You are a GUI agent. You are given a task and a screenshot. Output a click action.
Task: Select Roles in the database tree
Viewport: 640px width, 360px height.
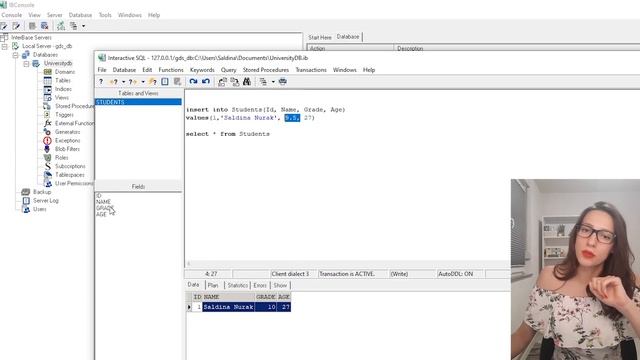tap(62, 158)
